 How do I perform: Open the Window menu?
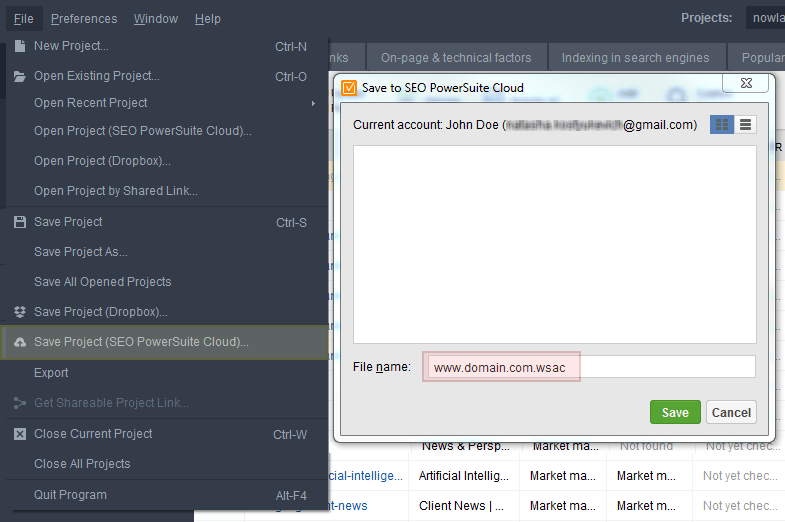point(156,19)
